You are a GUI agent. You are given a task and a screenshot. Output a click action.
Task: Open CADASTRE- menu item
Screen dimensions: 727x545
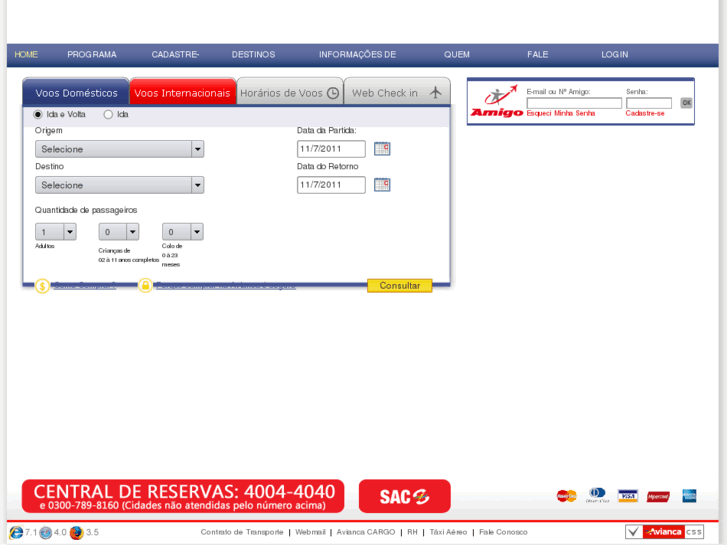coord(175,55)
